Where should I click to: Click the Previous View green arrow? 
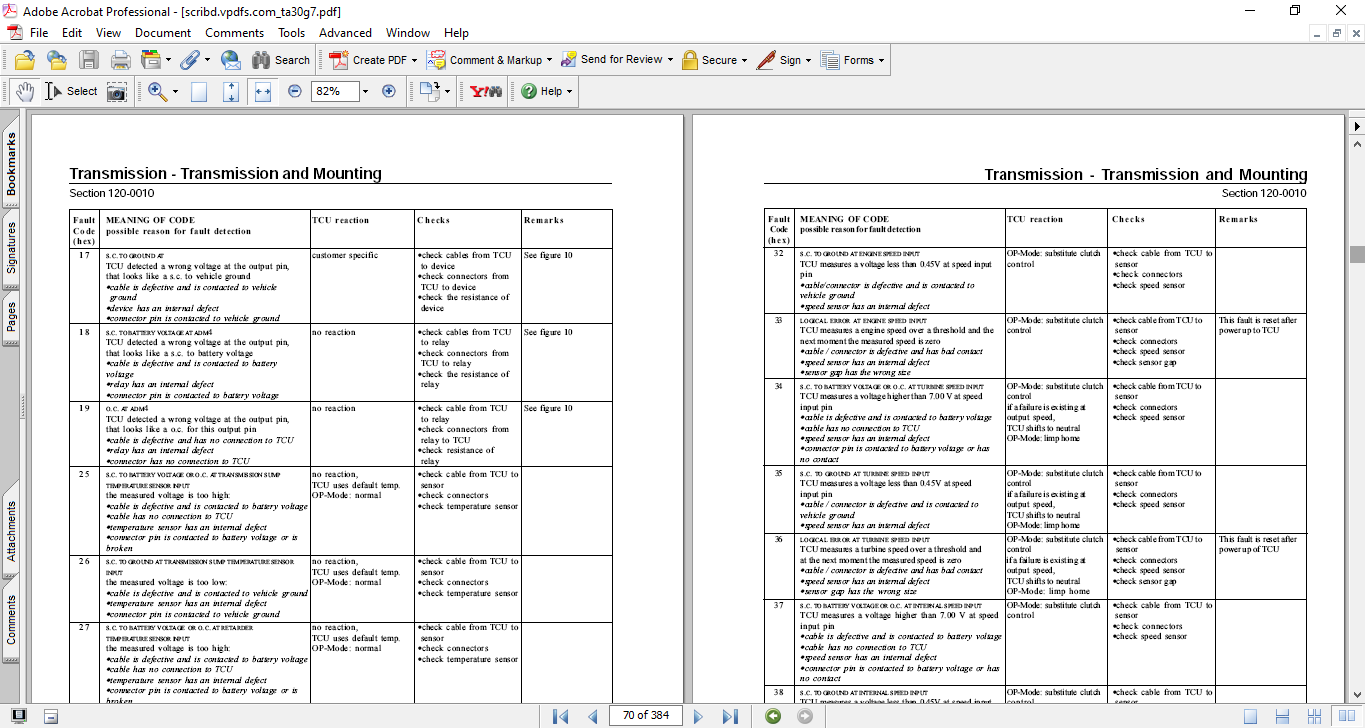[772, 716]
